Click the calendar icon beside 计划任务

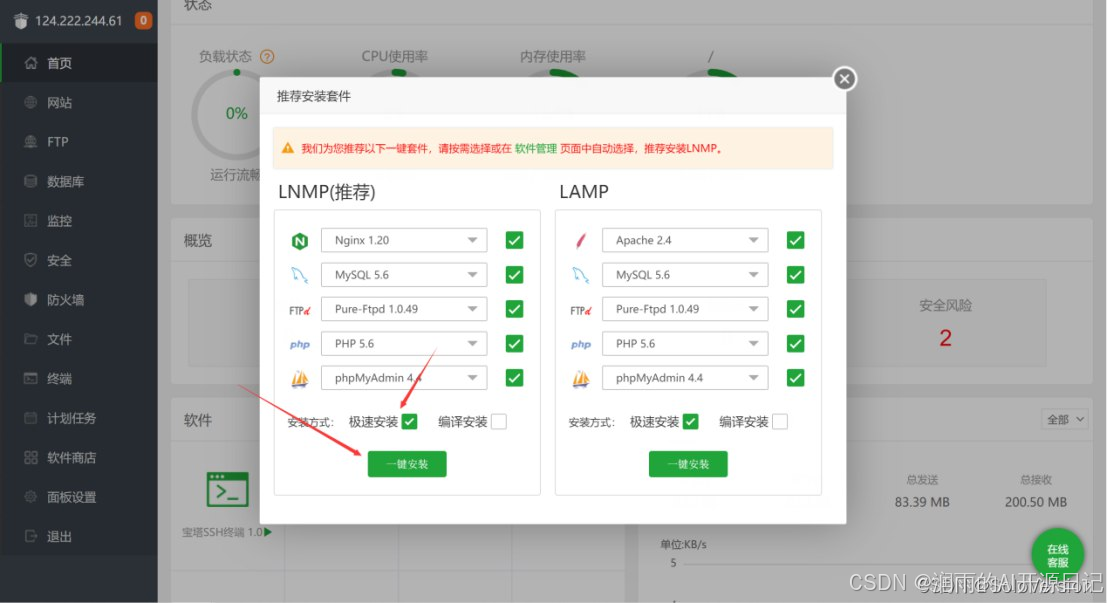tap(30, 418)
